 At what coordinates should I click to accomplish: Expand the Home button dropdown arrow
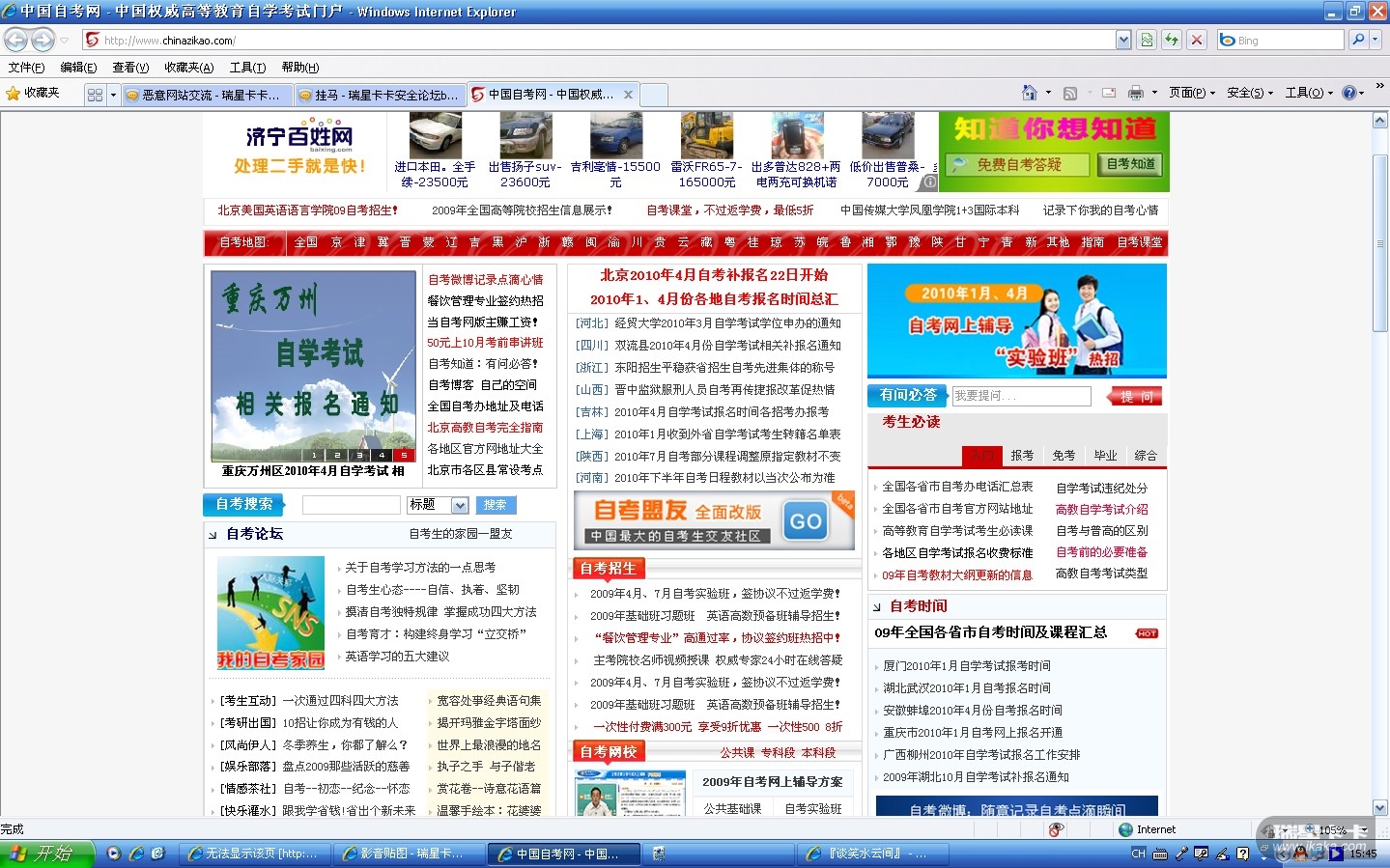tap(1048, 94)
